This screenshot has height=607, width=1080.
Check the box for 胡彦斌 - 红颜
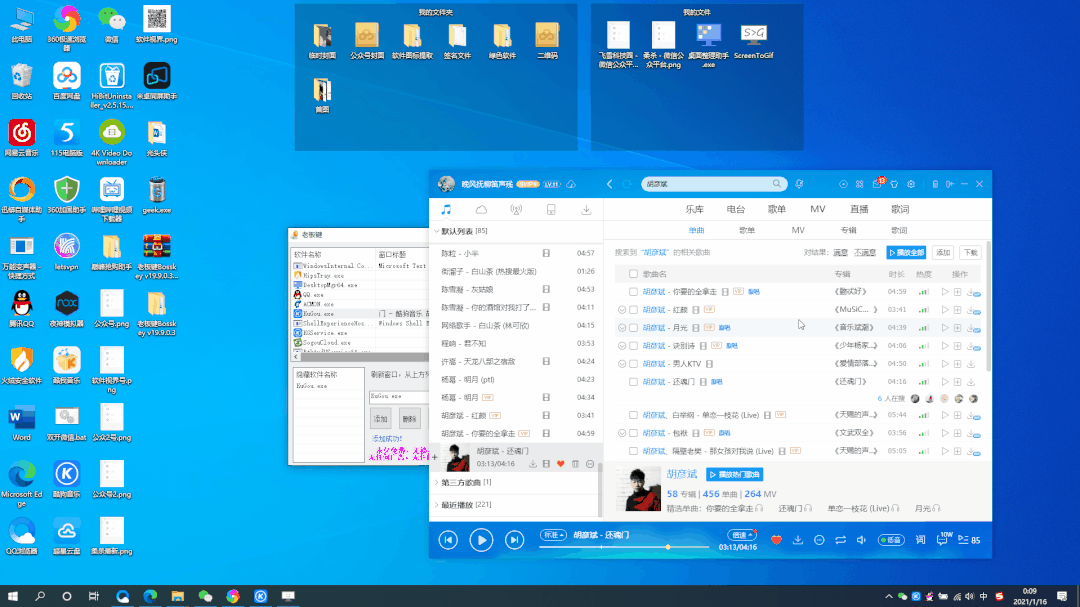(633, 310)
